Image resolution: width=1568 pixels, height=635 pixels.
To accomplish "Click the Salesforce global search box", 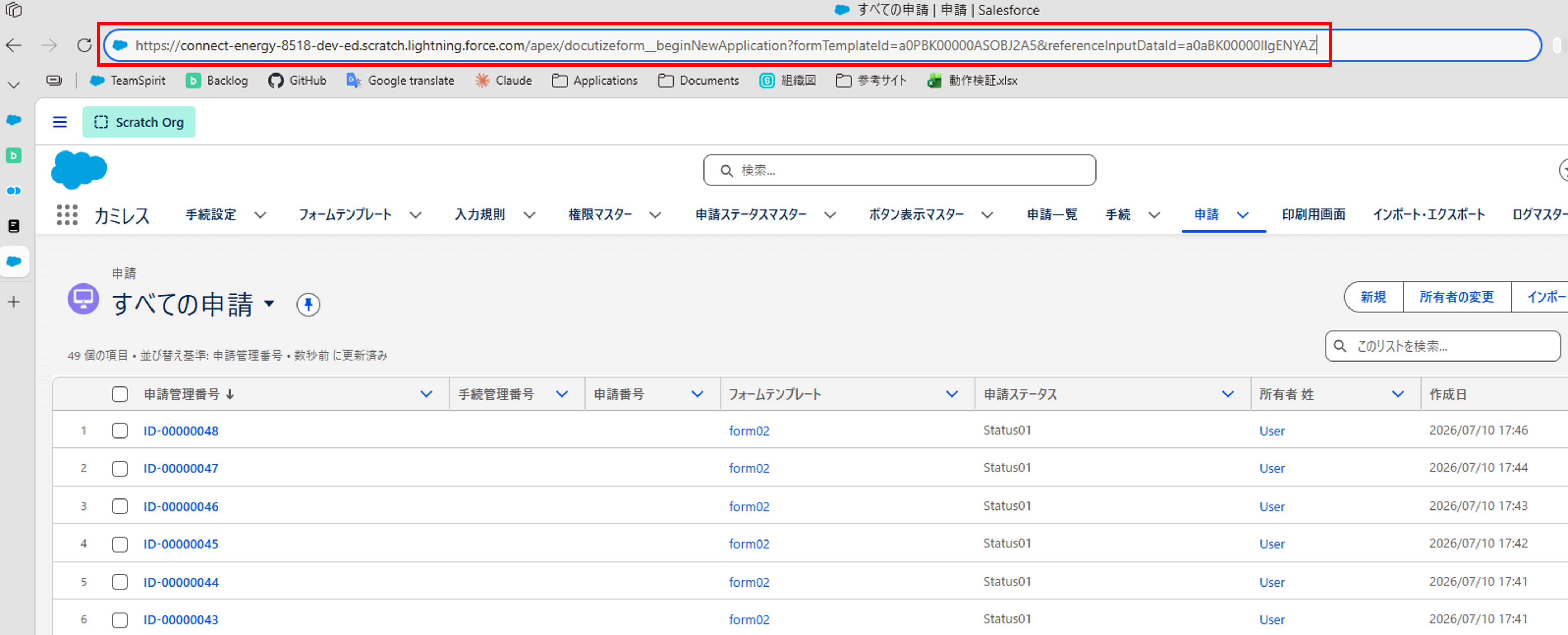I will [x=900, y=170].
